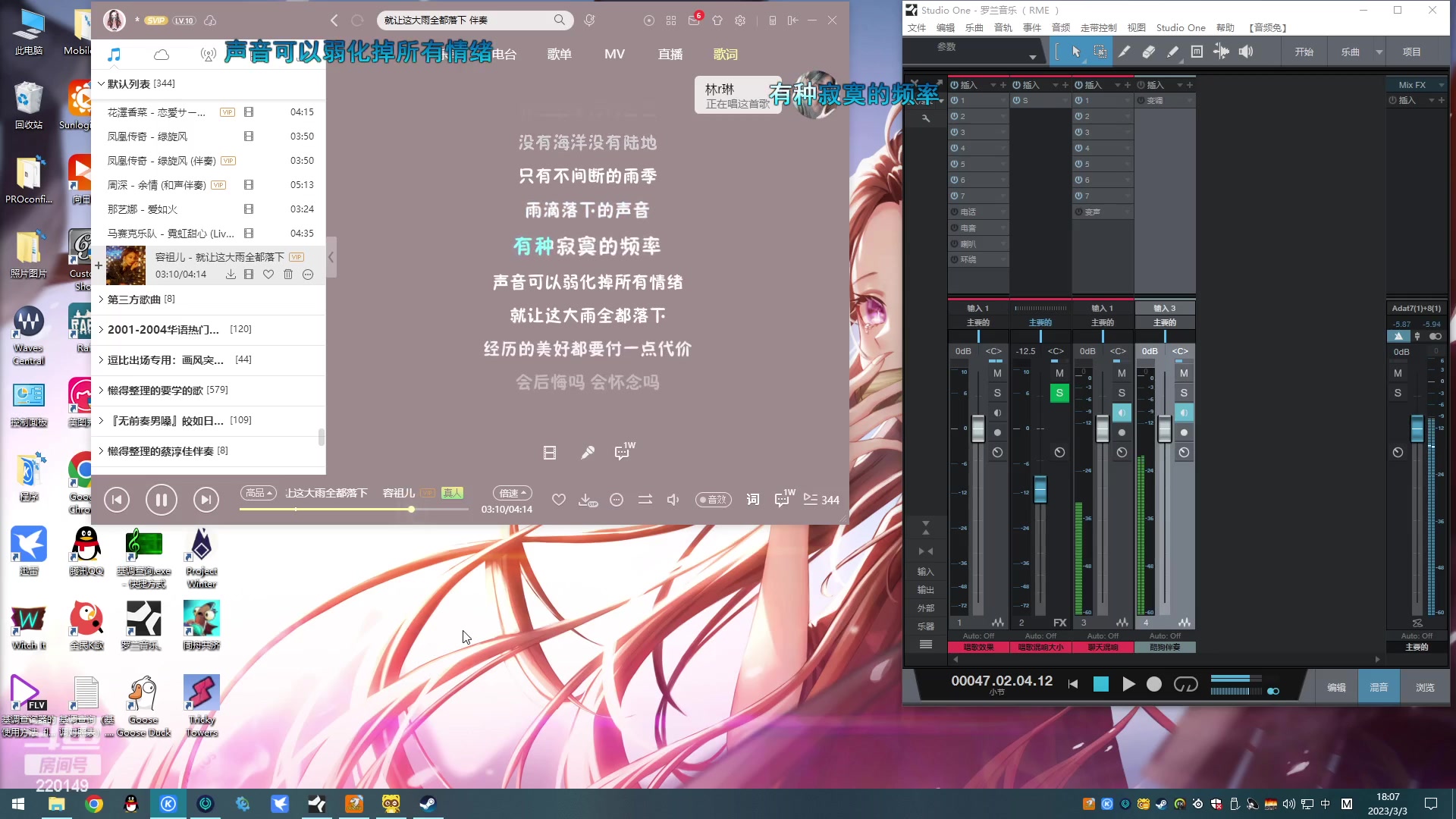The height and width of the screenshot is (819, 1456).
Task: Select the Bend tool in Studio One
Action: (1221, 52)
